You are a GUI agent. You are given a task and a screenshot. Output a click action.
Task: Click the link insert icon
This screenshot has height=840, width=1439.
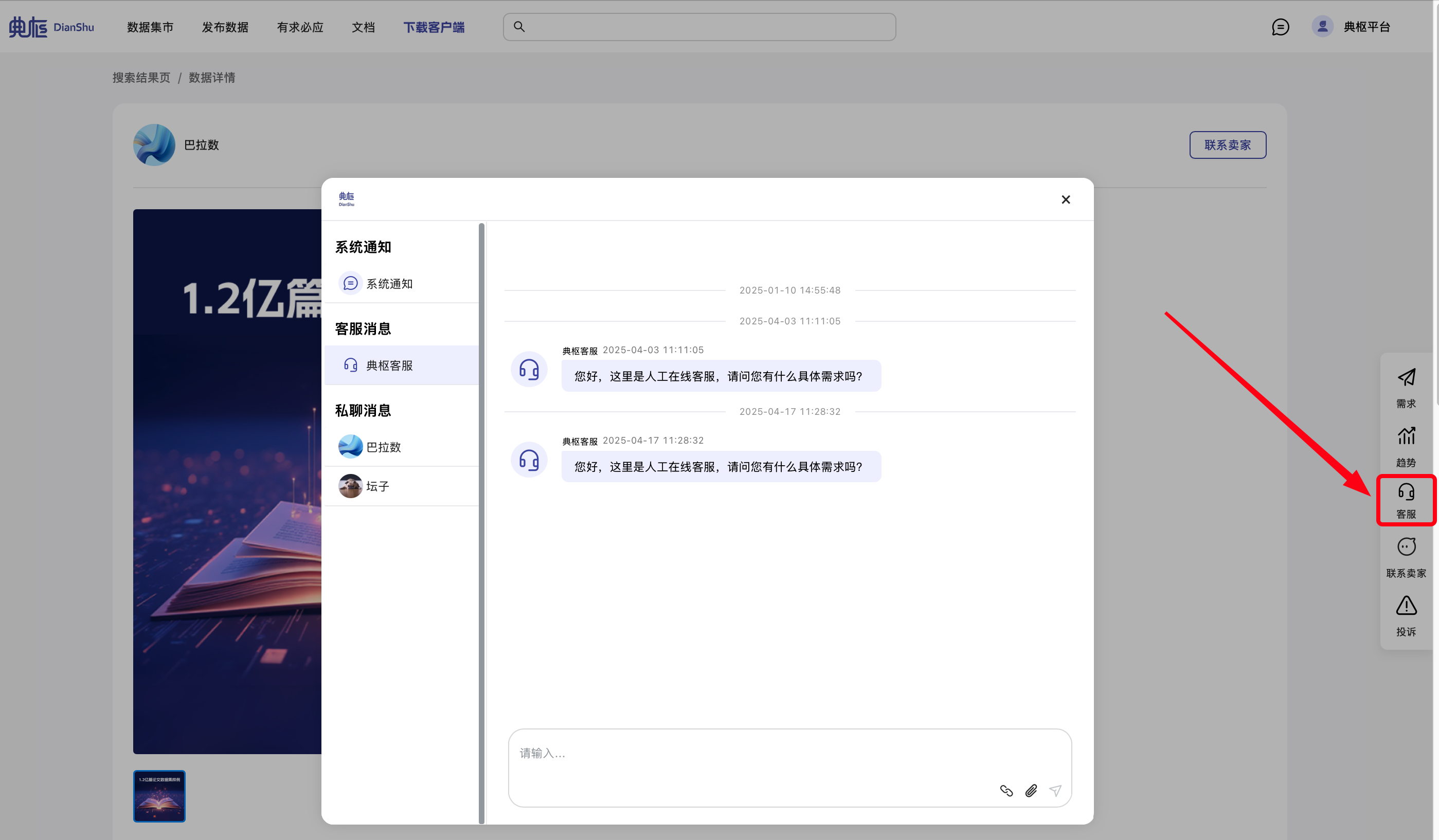(1006, 791)
